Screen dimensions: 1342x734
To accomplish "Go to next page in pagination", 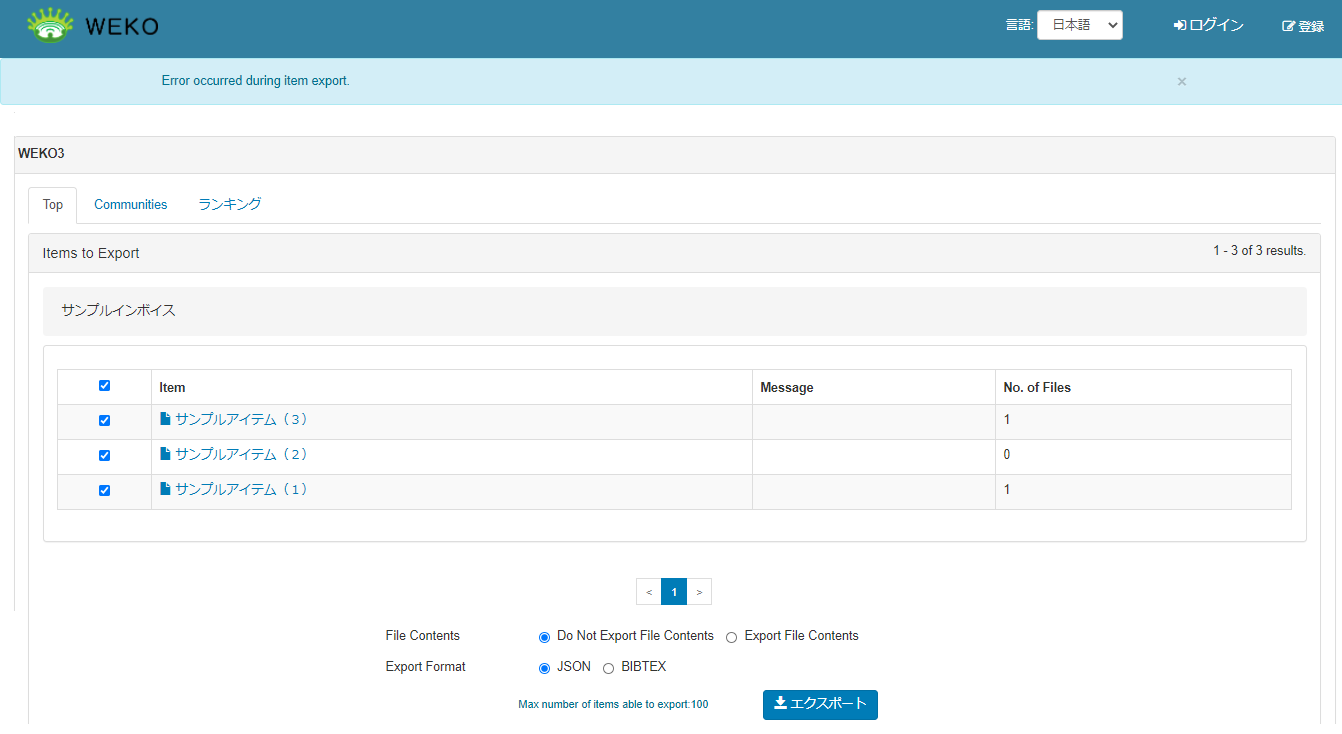I will [x=699, y=592].
